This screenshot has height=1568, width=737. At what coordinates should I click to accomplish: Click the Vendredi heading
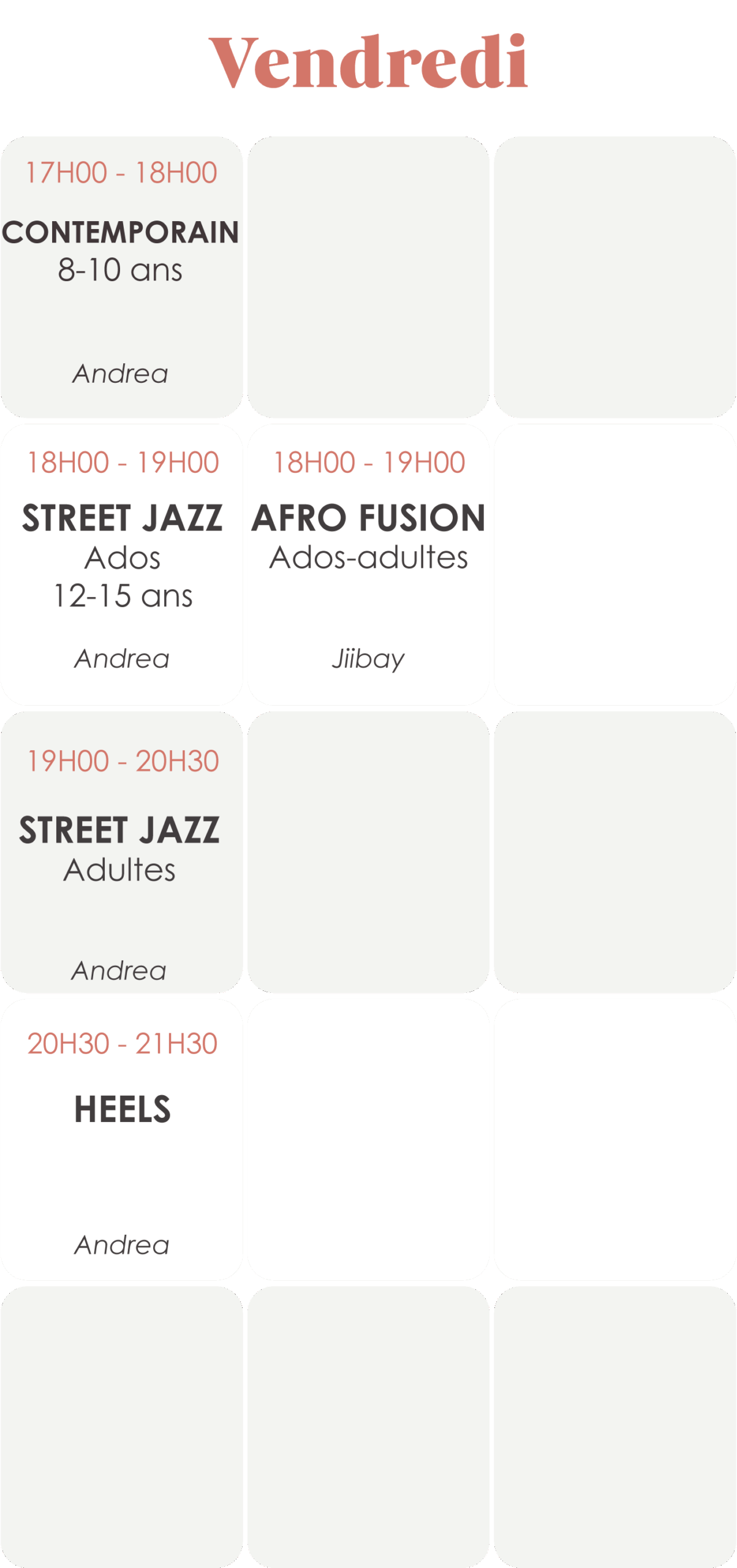[368, 61]
